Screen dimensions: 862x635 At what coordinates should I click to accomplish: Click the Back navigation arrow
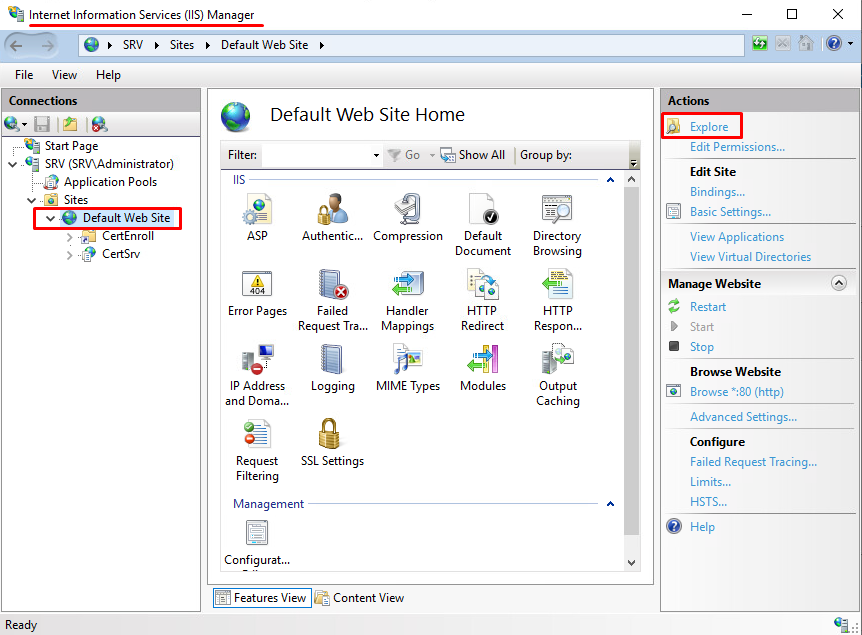click(x=16, y=46)
